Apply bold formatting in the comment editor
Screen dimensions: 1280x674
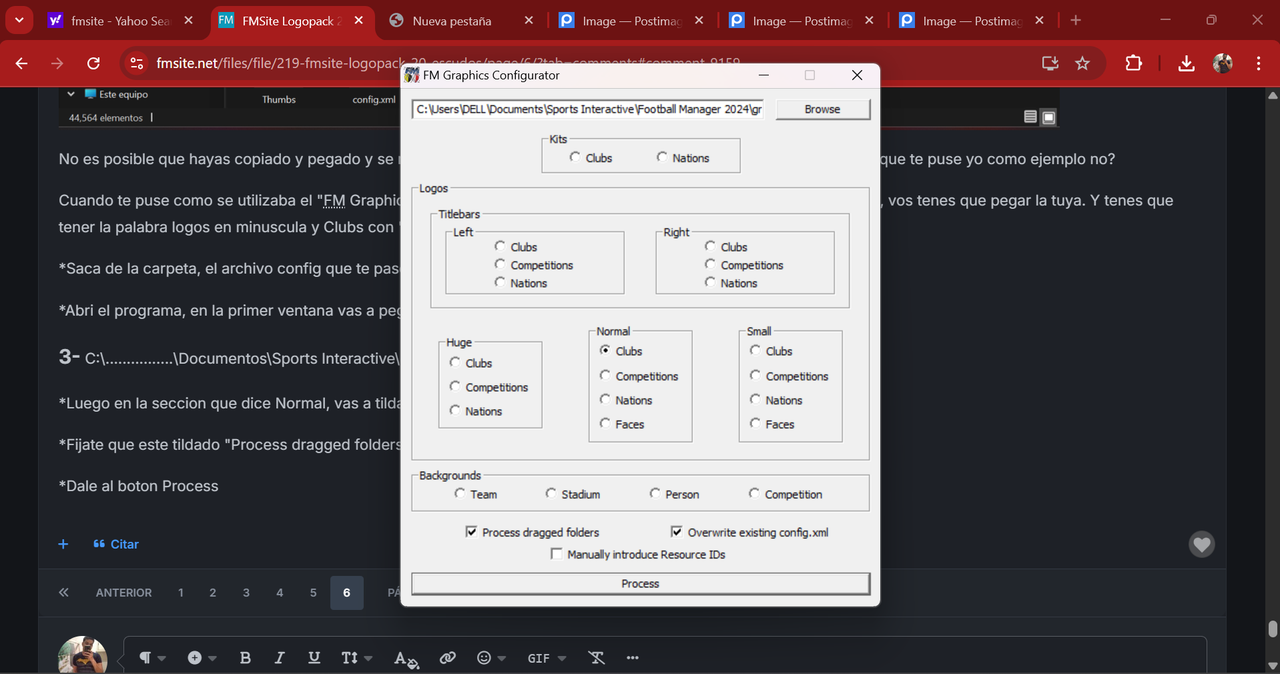[245, 658]
